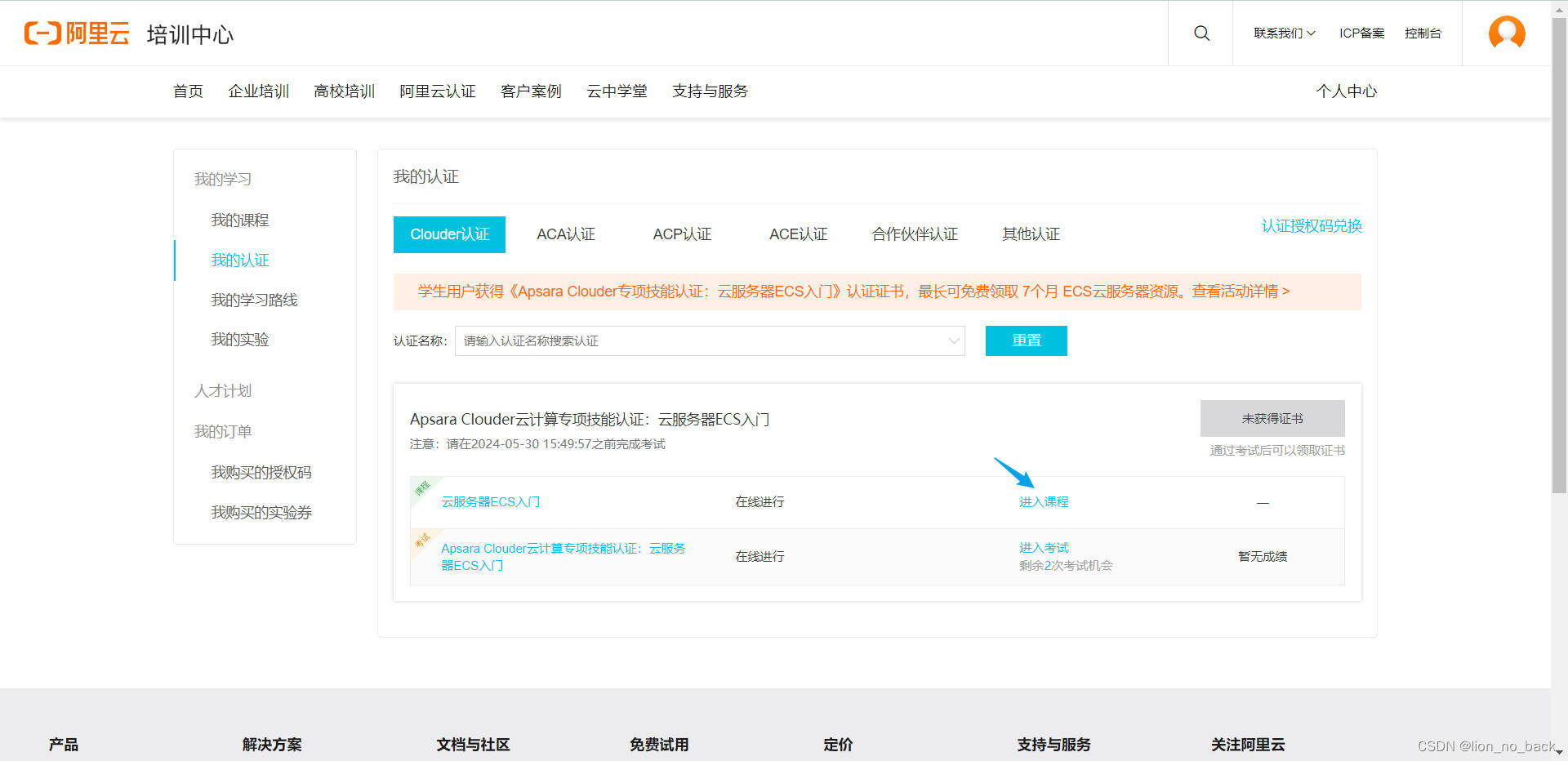Click the 培训中心 header title
The width and height of the screenshot is (1568, 761).
coord(190,34)
